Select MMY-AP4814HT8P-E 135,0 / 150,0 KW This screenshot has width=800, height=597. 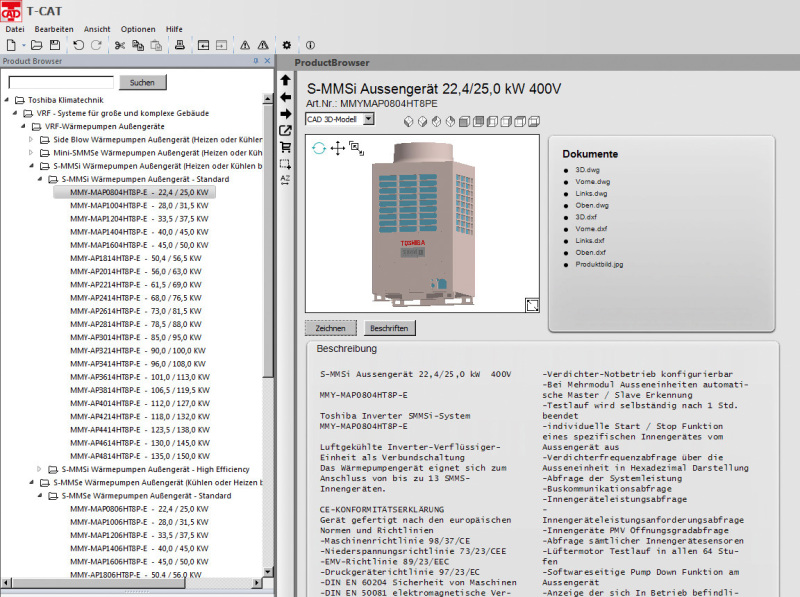click(139, 456)
